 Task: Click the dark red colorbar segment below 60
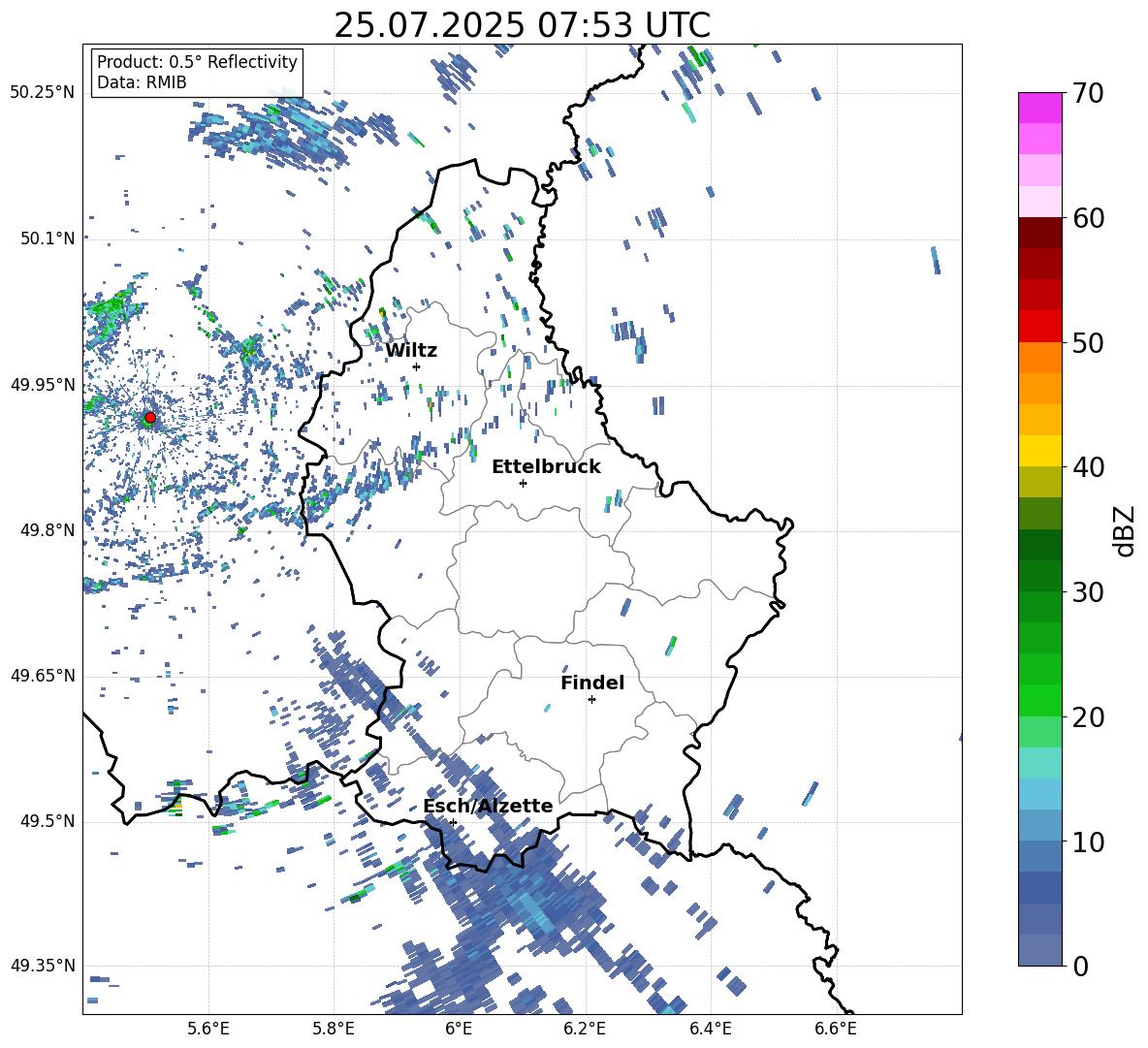[x=1040, y=233]
